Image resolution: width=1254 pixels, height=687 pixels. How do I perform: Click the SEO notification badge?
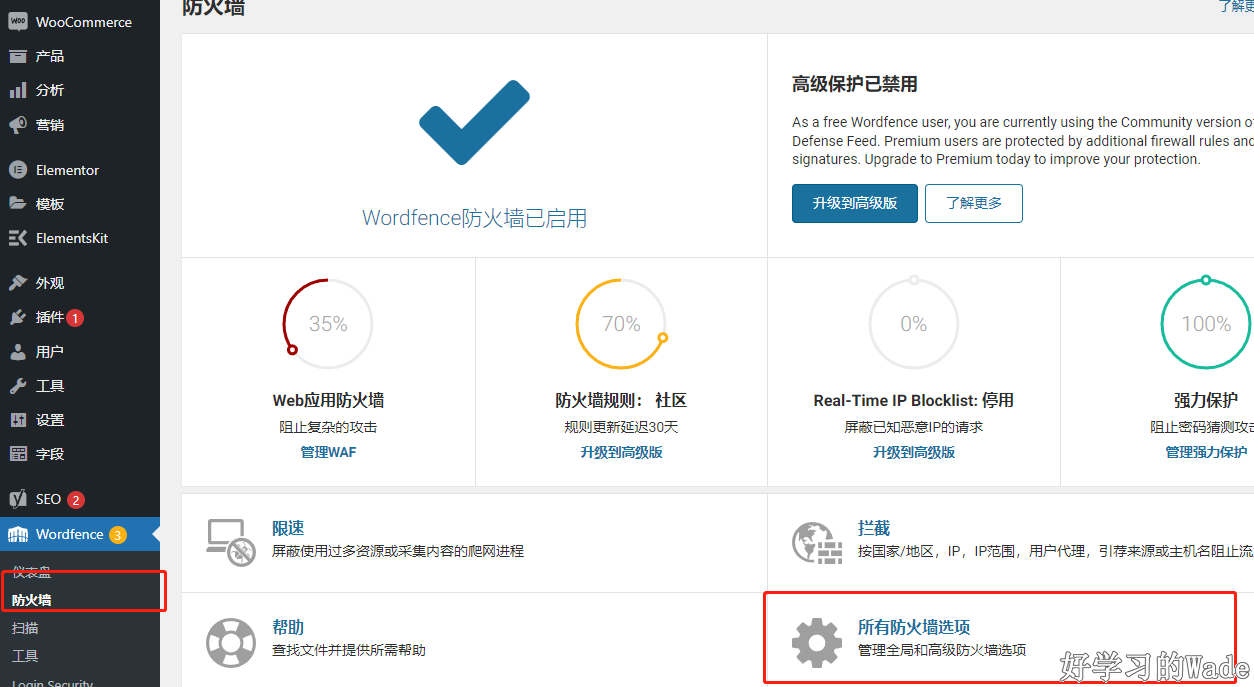coord(76,499)
